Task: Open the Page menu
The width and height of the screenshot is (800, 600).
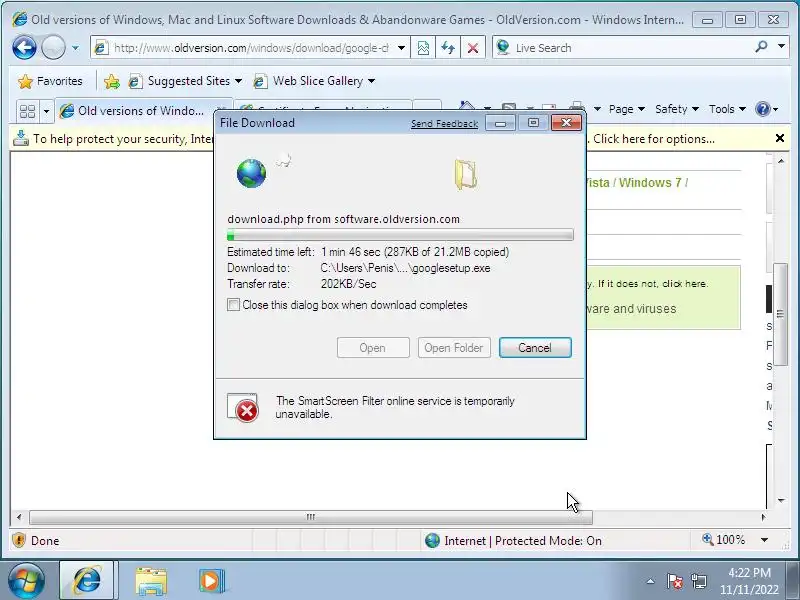Action: pos(627,109)
